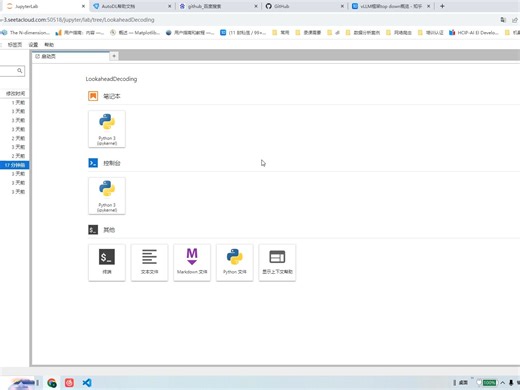Create a Python 3 notebook from the launcher
The width and height of the screenshot is (520, 390).
[107, 129]
